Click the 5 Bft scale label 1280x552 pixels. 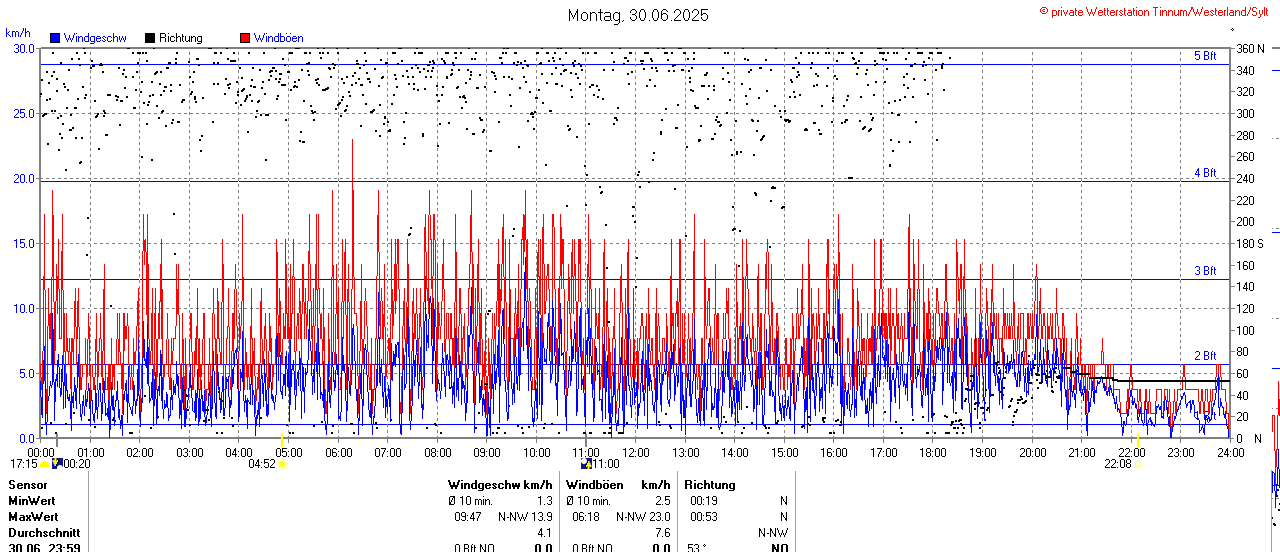click(x=1205, y=56)
